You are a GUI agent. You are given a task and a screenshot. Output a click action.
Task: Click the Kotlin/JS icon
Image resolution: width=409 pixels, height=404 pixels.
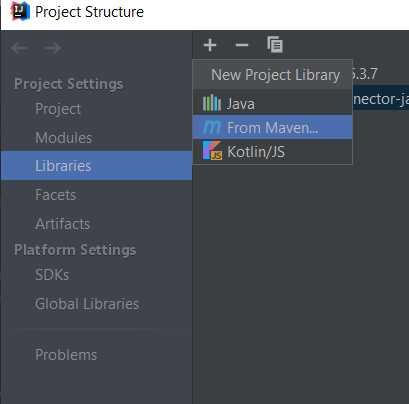(212, 151)
